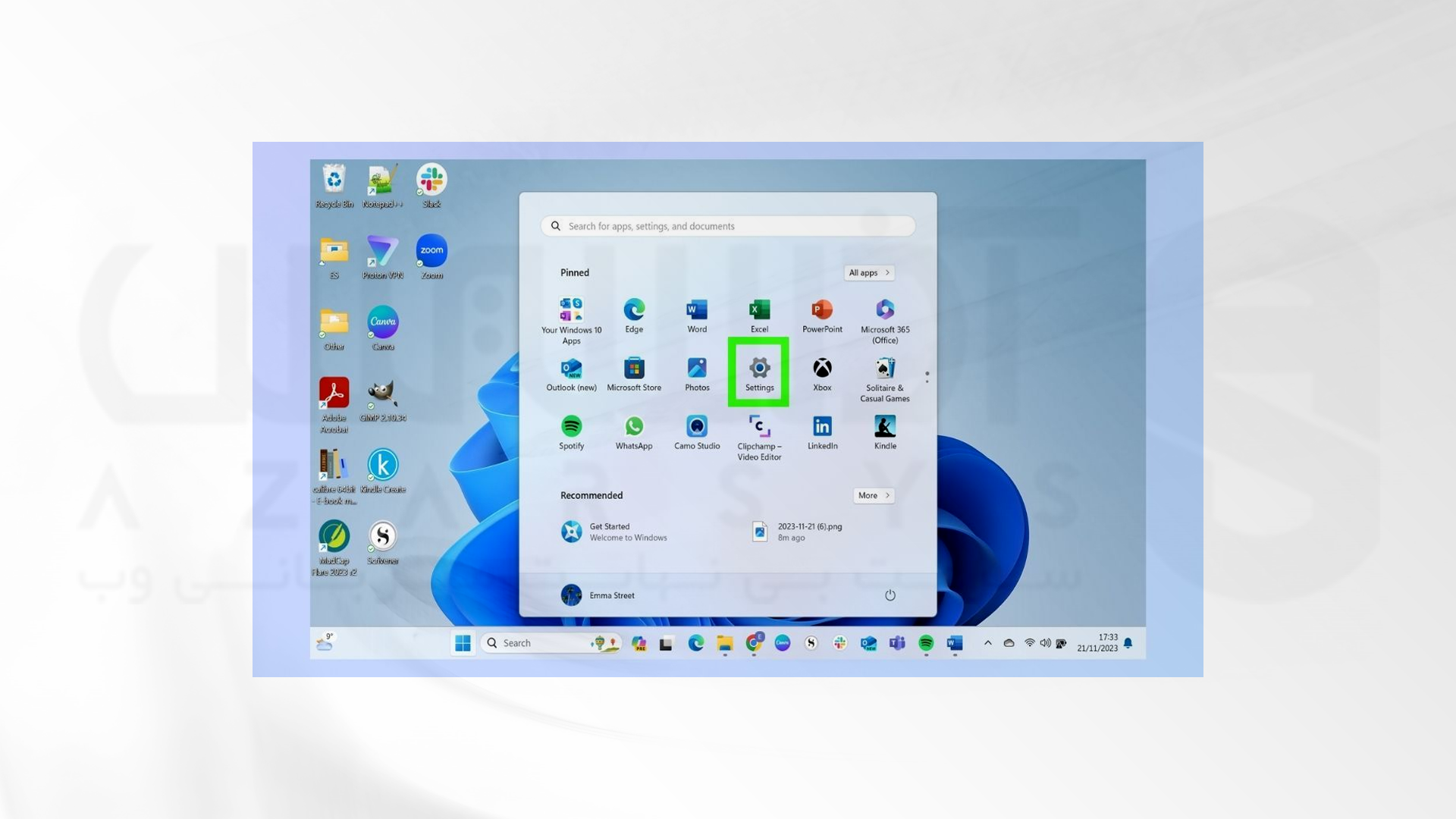The image size is (1456, 819).
Task: Open Copilot preview on the taskbar
Action: pos(639,643)
